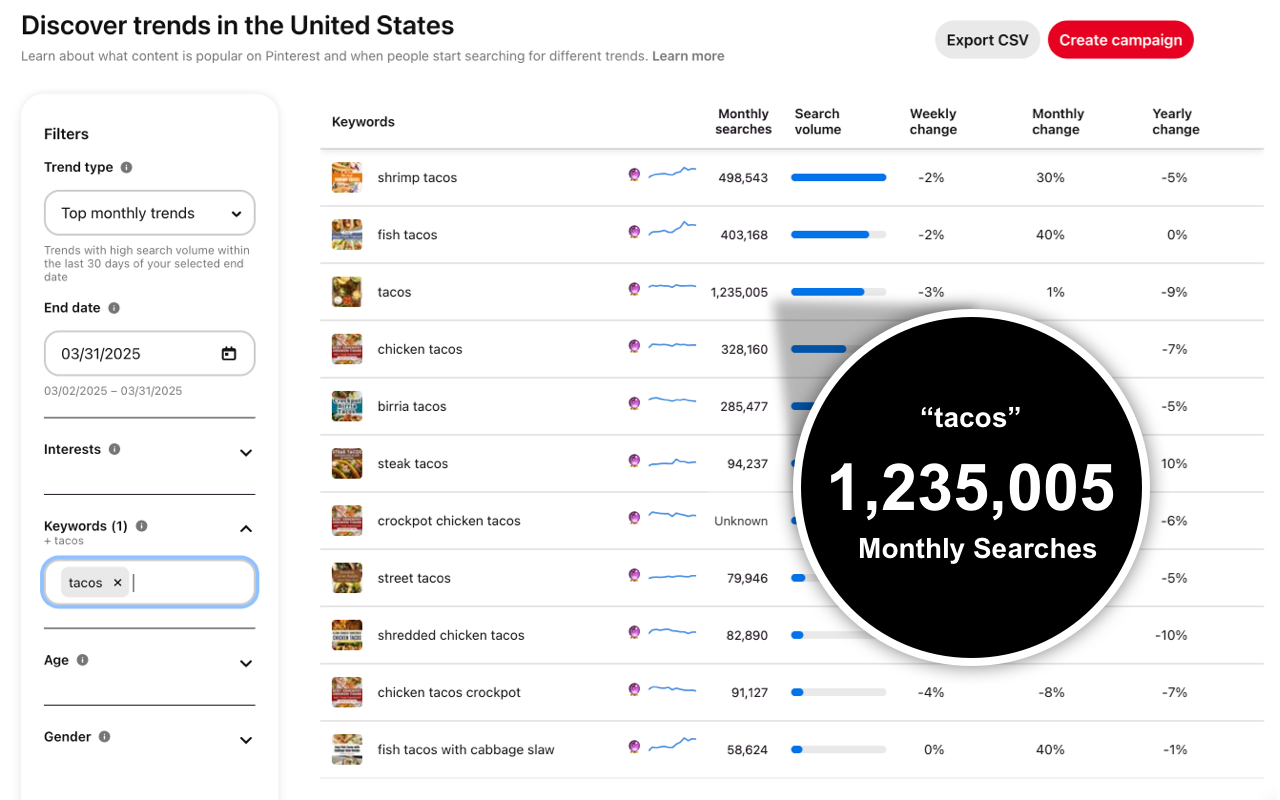Collapse the Keywords filter section
1280x800 pixels.
245,528
